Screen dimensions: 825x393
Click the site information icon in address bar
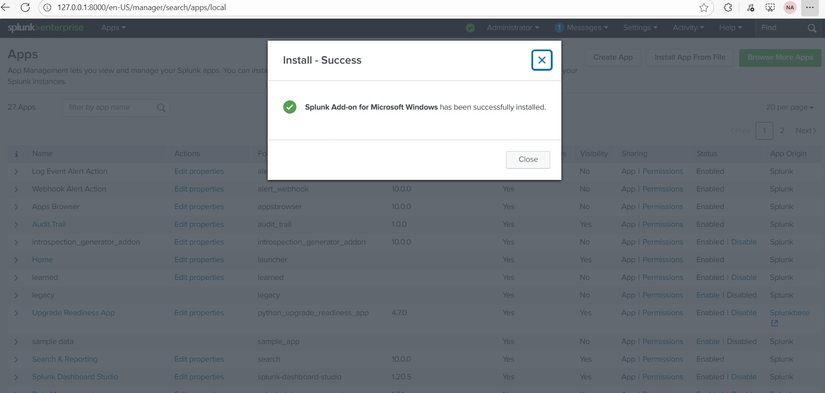(47, 8)
